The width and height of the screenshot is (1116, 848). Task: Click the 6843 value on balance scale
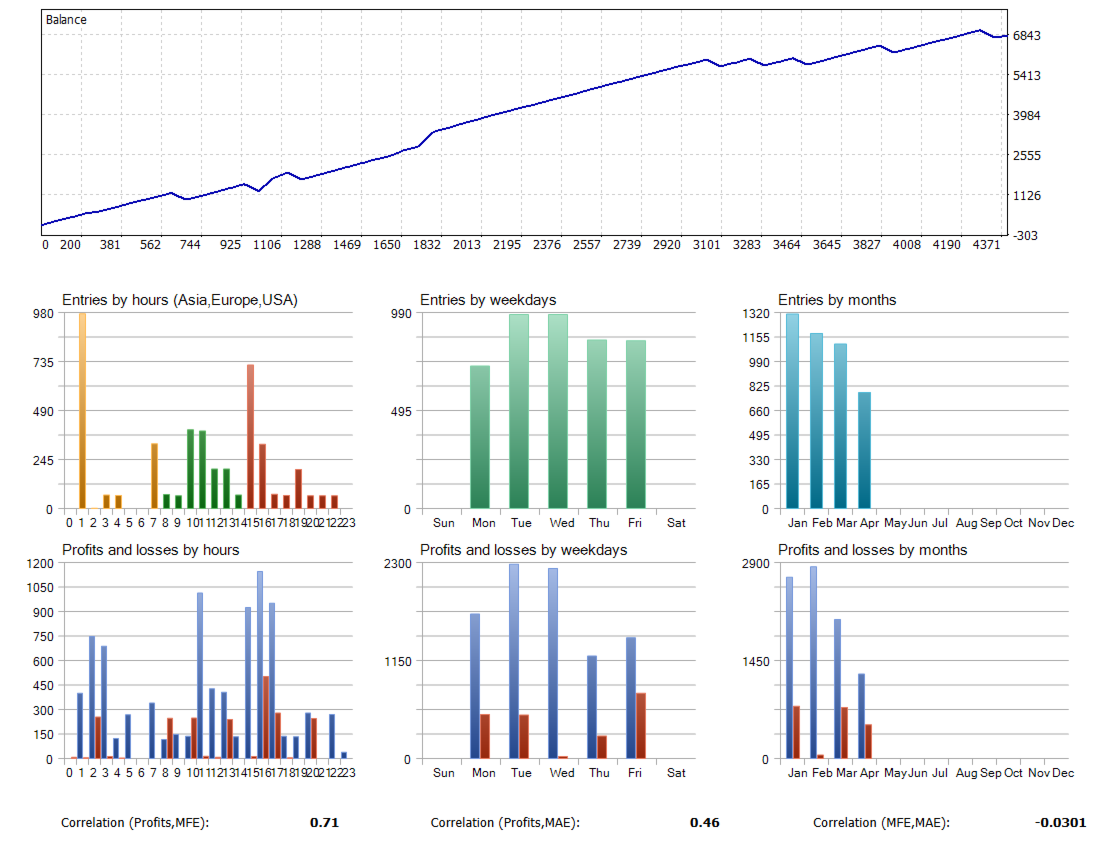(1027, 36)
